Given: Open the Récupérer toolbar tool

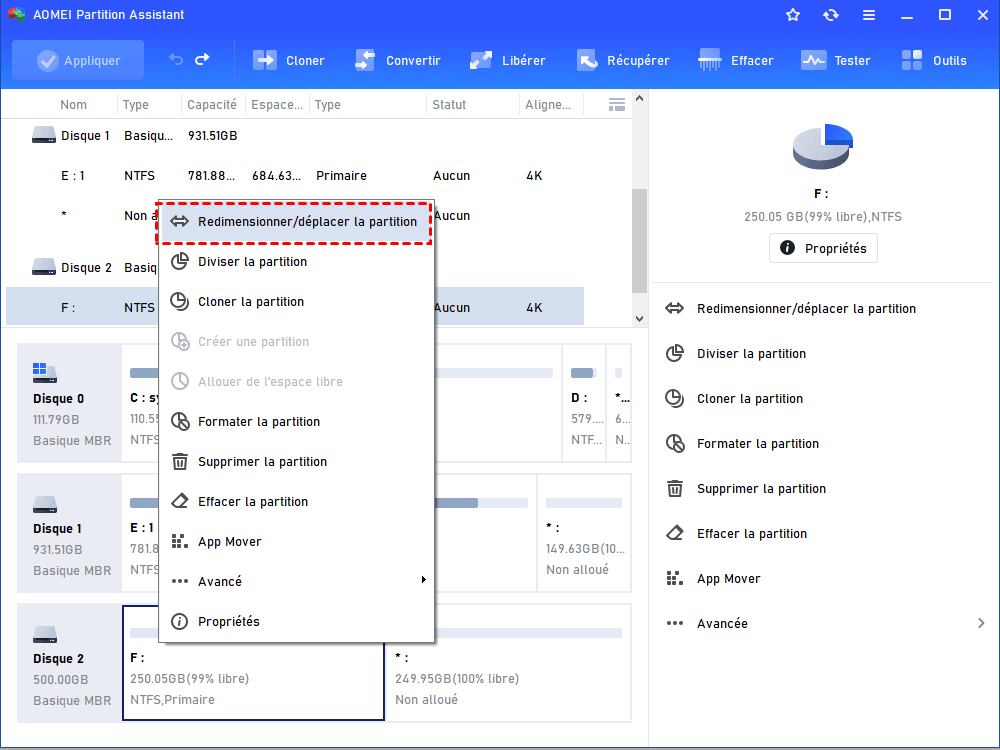Looking at the screenshot, I should coord(623,61).
